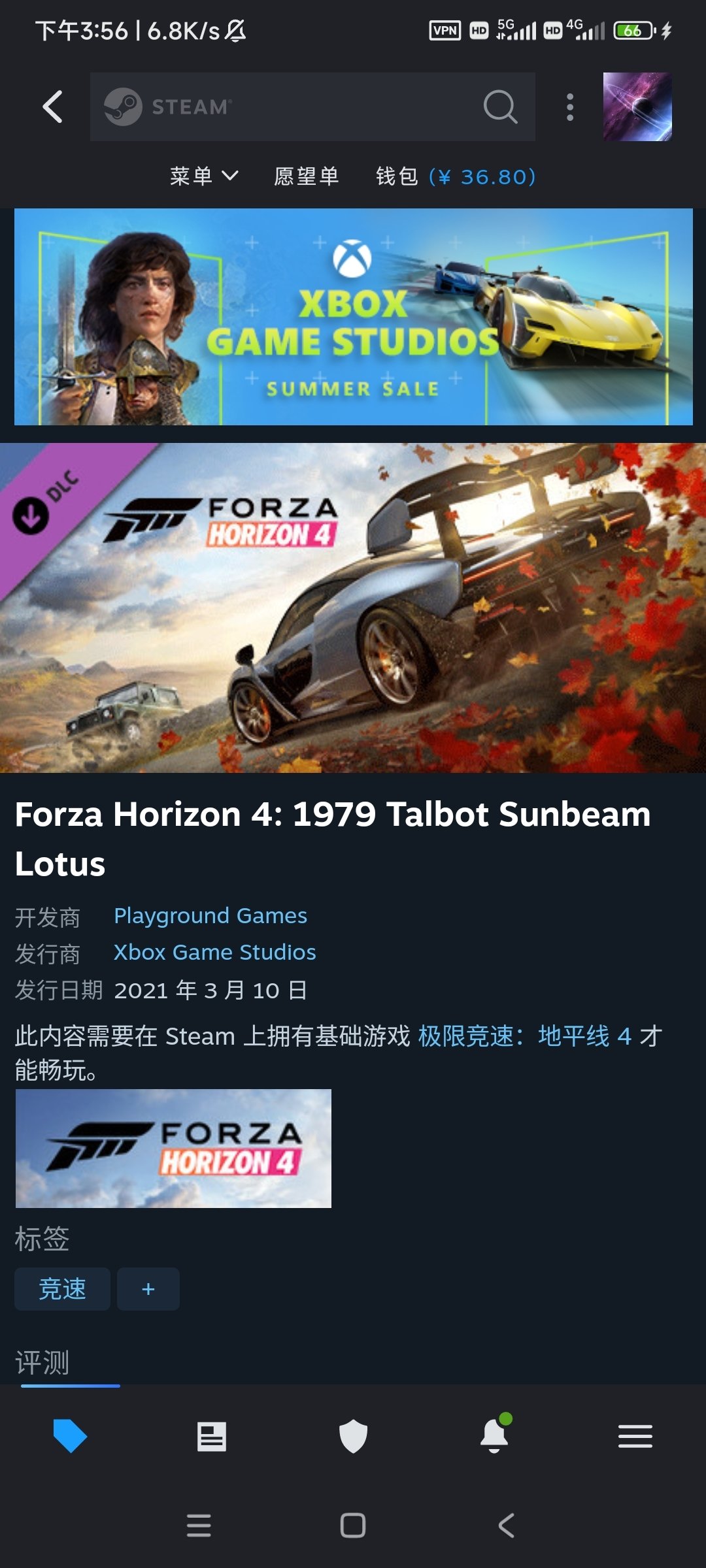Select the 竞速 tag
706x1568 pixels.
pyautogui.click(x=62, y=1289)
